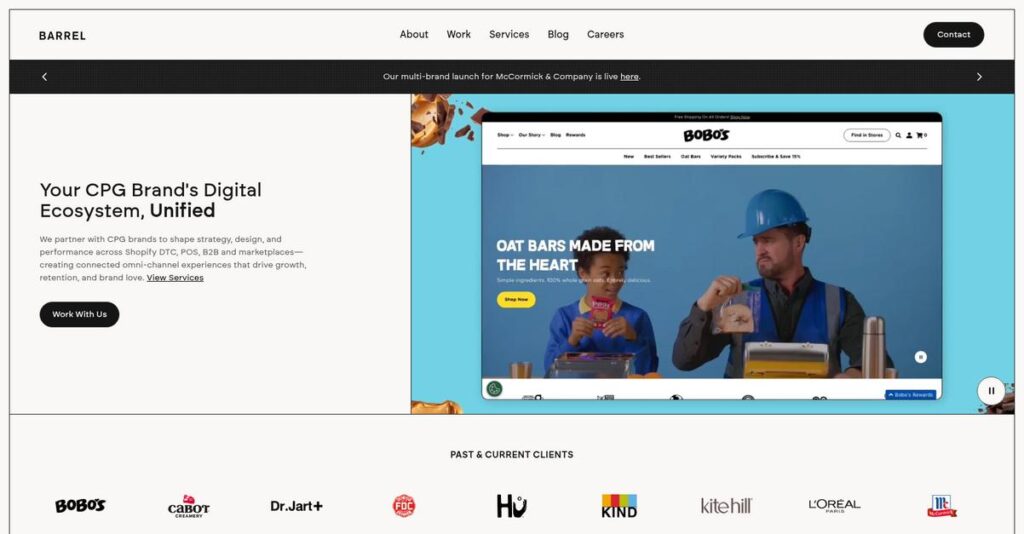Expand Shop dropdown in Bobo's preview
Image resolution: width=1024 pixels, height=534 pixels.
(x=505, y=135)
